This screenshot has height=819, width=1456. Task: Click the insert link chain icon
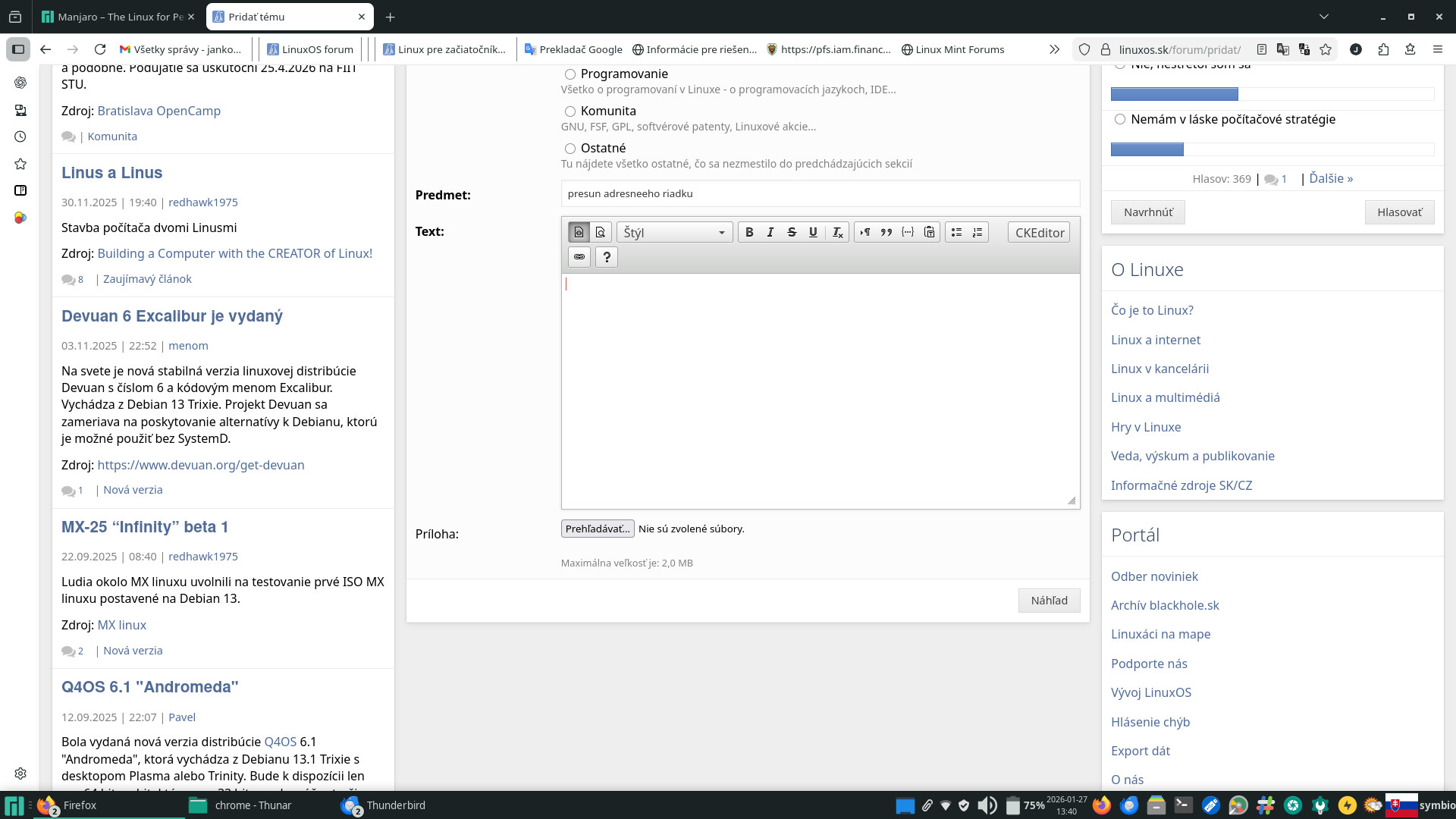tap(579, 257)
